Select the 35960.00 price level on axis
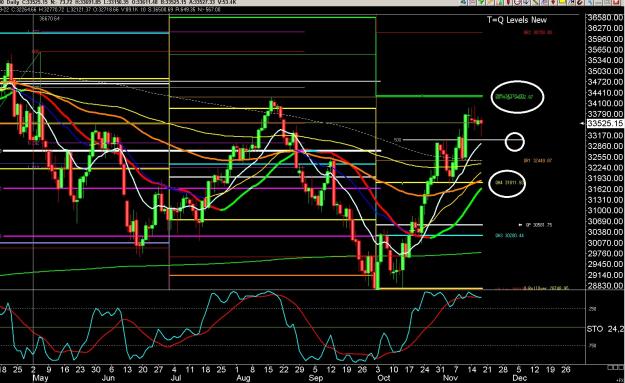625x383 pixels. coord(605,39)
